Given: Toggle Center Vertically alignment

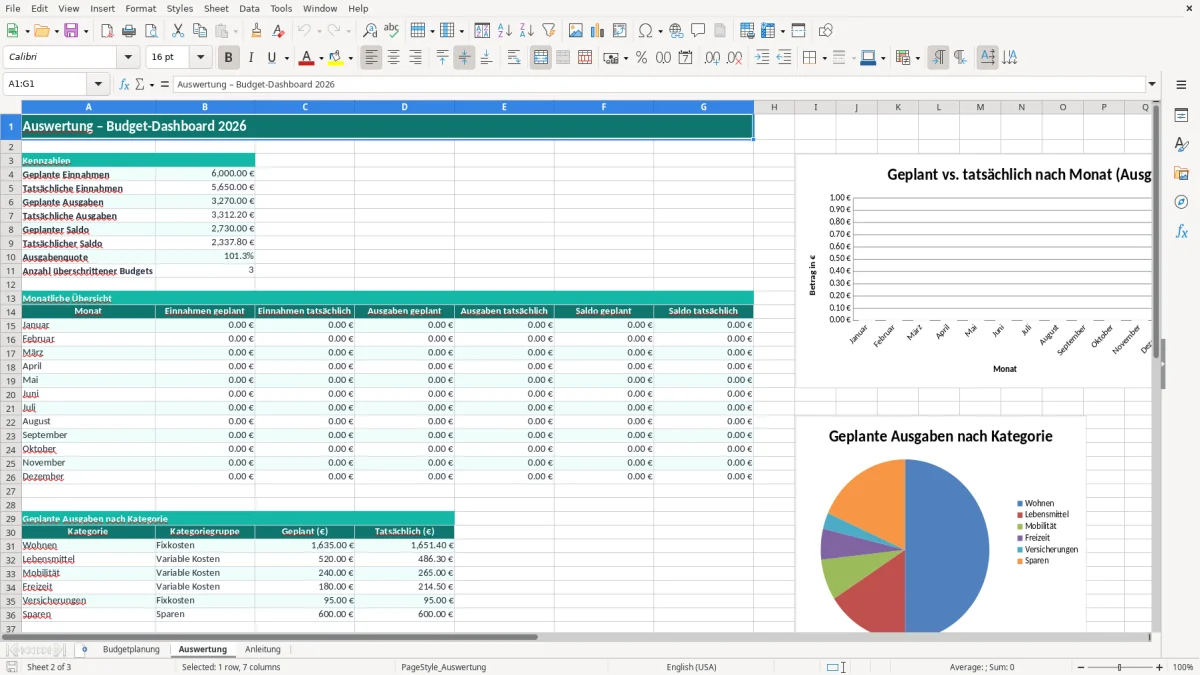Looking at the screenshot, I should point(464,58).
